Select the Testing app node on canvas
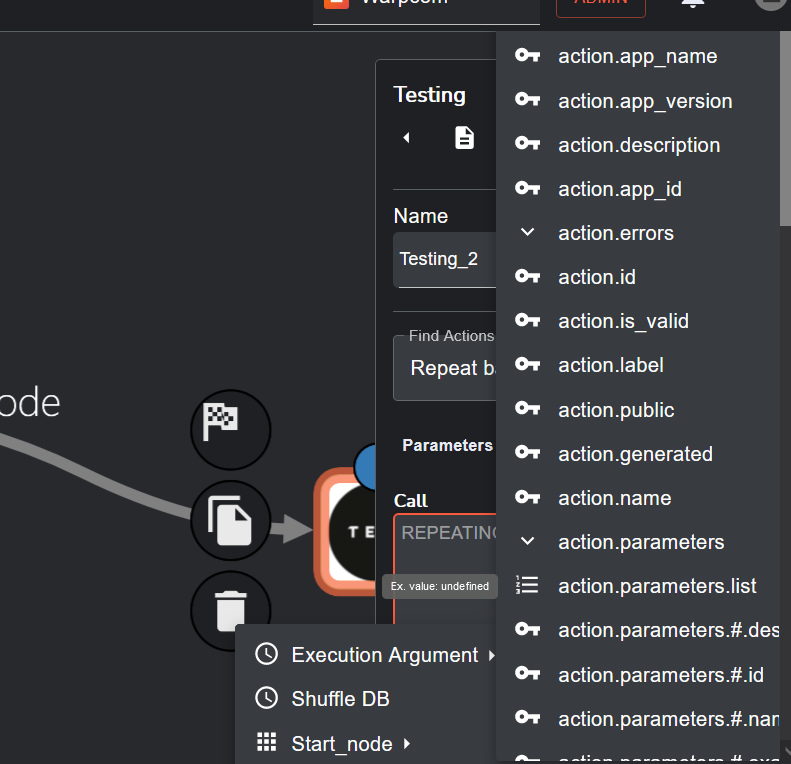Viewport: 791px width, 764px height. tap(345, 531)
